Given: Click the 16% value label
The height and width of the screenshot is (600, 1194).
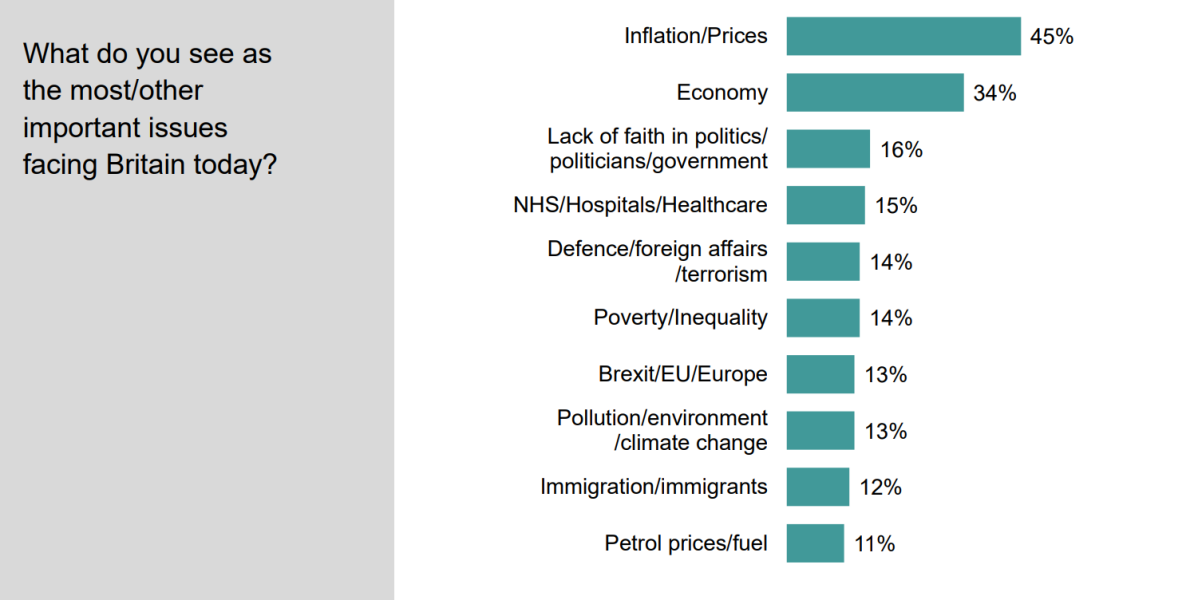Looking at the screenshot, I should coord(901,150).
